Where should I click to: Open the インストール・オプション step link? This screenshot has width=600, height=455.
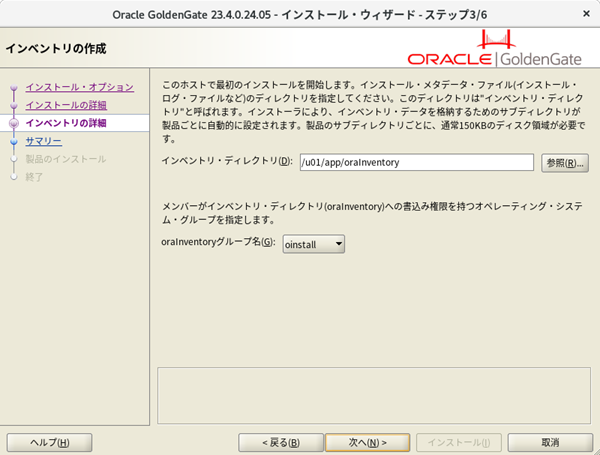pos(80,87)
